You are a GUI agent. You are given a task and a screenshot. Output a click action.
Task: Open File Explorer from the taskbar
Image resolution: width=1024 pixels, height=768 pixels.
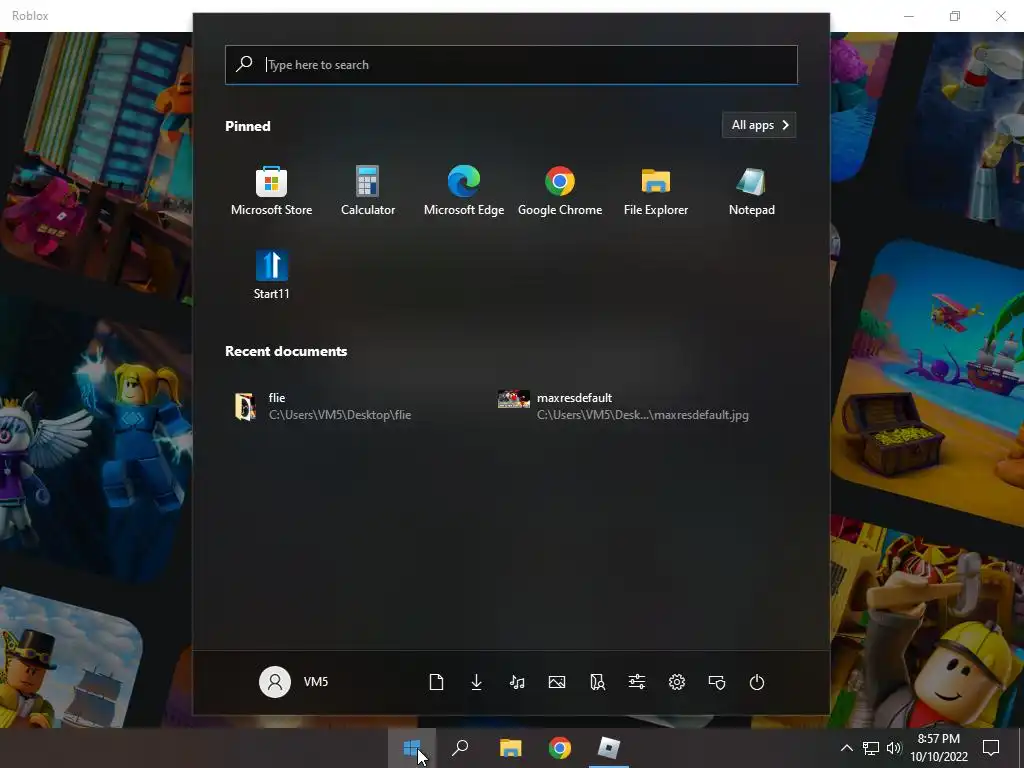pyautogui.click(x=511, y=748)
